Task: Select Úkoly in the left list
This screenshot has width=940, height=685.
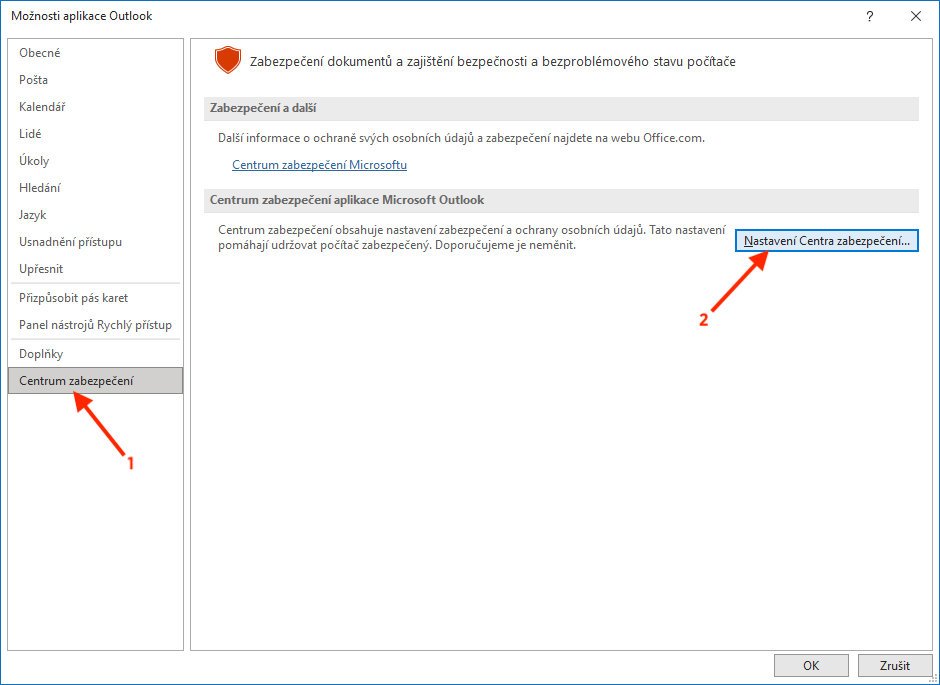Action: (34, 161)
